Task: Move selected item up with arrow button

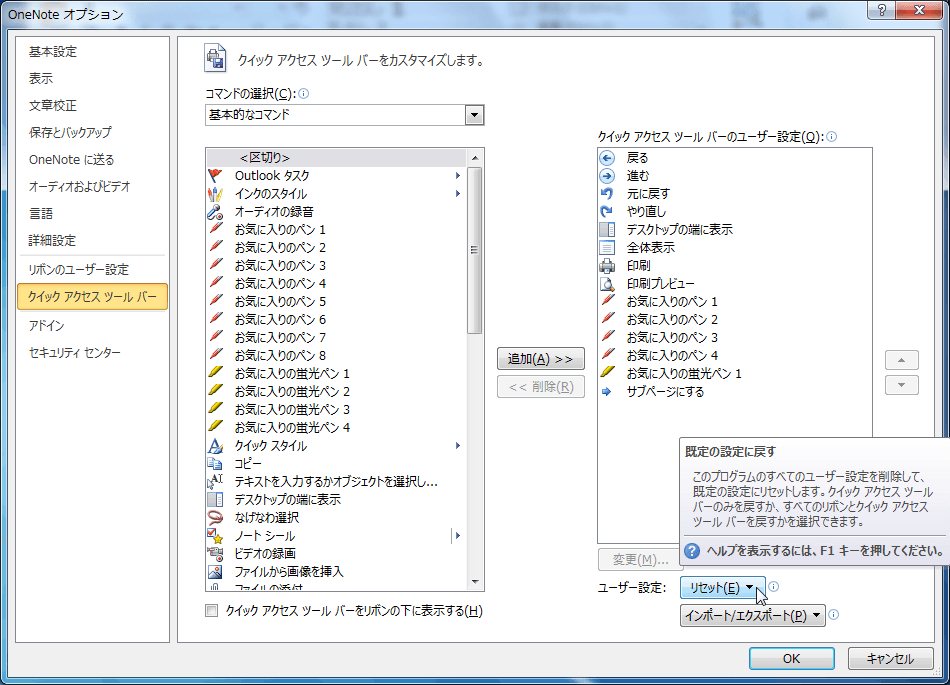Action: [x=902, y=360]
